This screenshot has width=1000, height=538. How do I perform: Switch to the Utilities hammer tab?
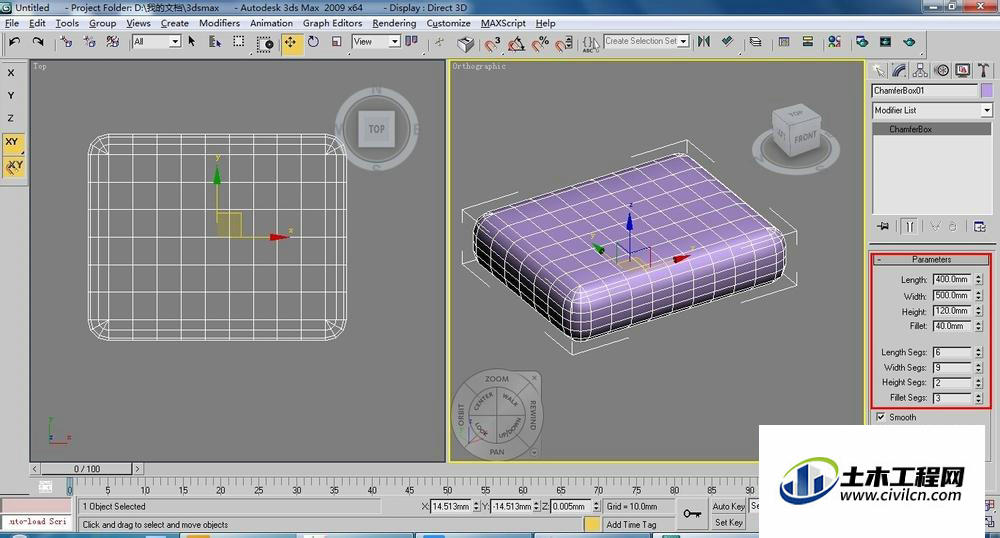(x=983, y=70)
